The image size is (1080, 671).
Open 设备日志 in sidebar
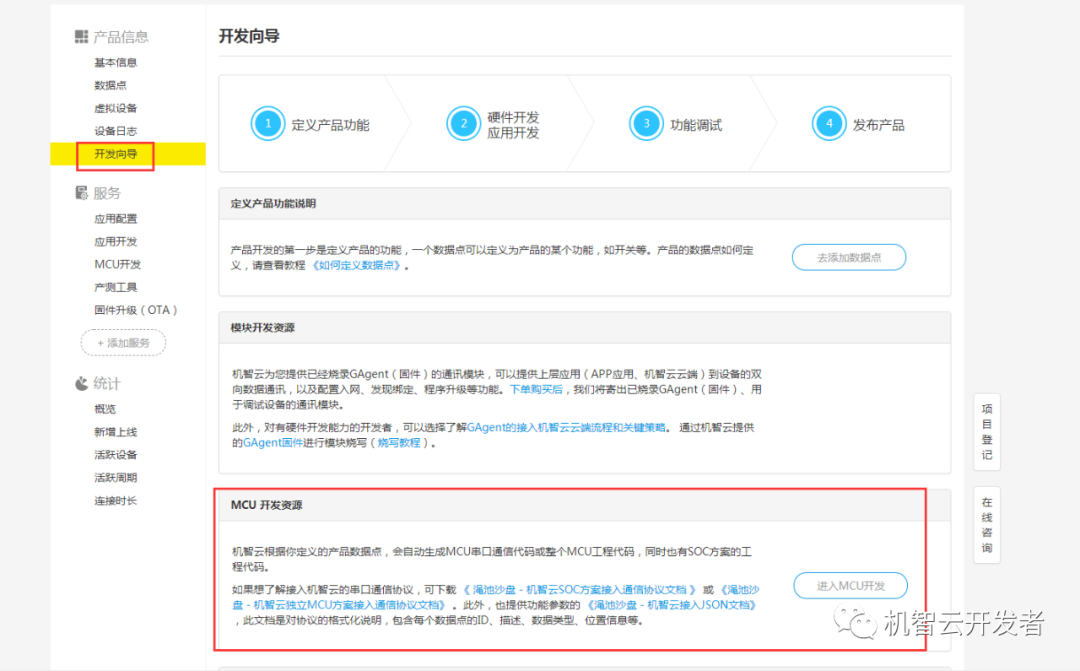[x=116, y=131]
